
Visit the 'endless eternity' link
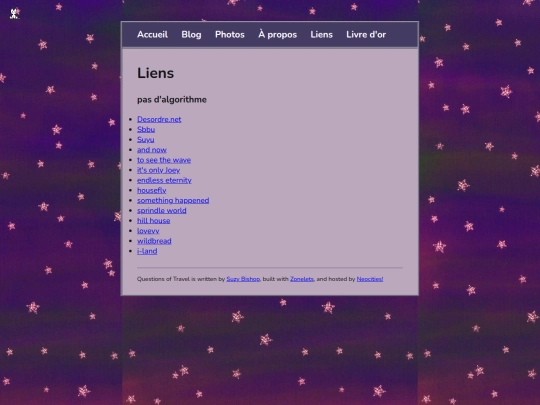pyautogui.click(x=164, y=180)
